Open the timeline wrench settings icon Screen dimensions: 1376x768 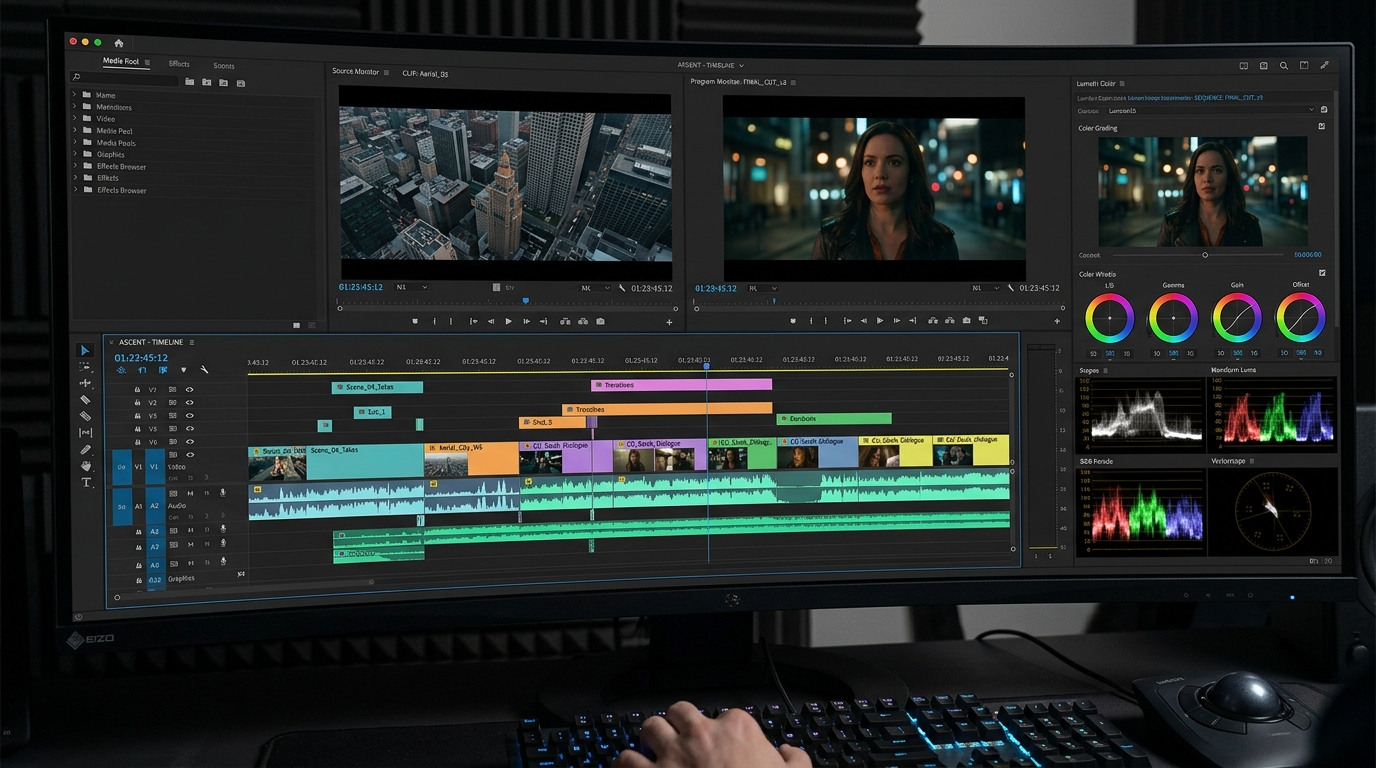pyautogui.click(x=204, y=370)
